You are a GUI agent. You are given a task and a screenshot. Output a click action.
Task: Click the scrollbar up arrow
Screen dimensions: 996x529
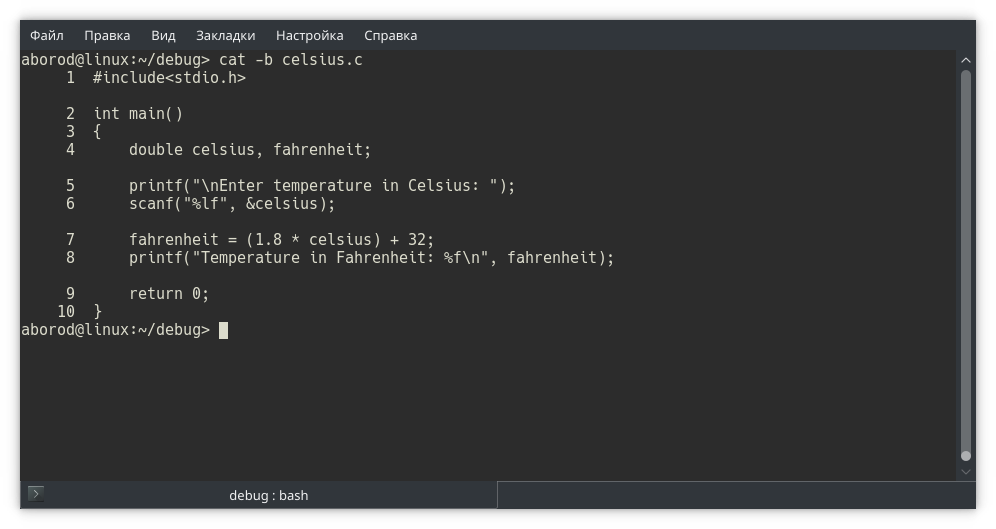click(x=965, y=60)
